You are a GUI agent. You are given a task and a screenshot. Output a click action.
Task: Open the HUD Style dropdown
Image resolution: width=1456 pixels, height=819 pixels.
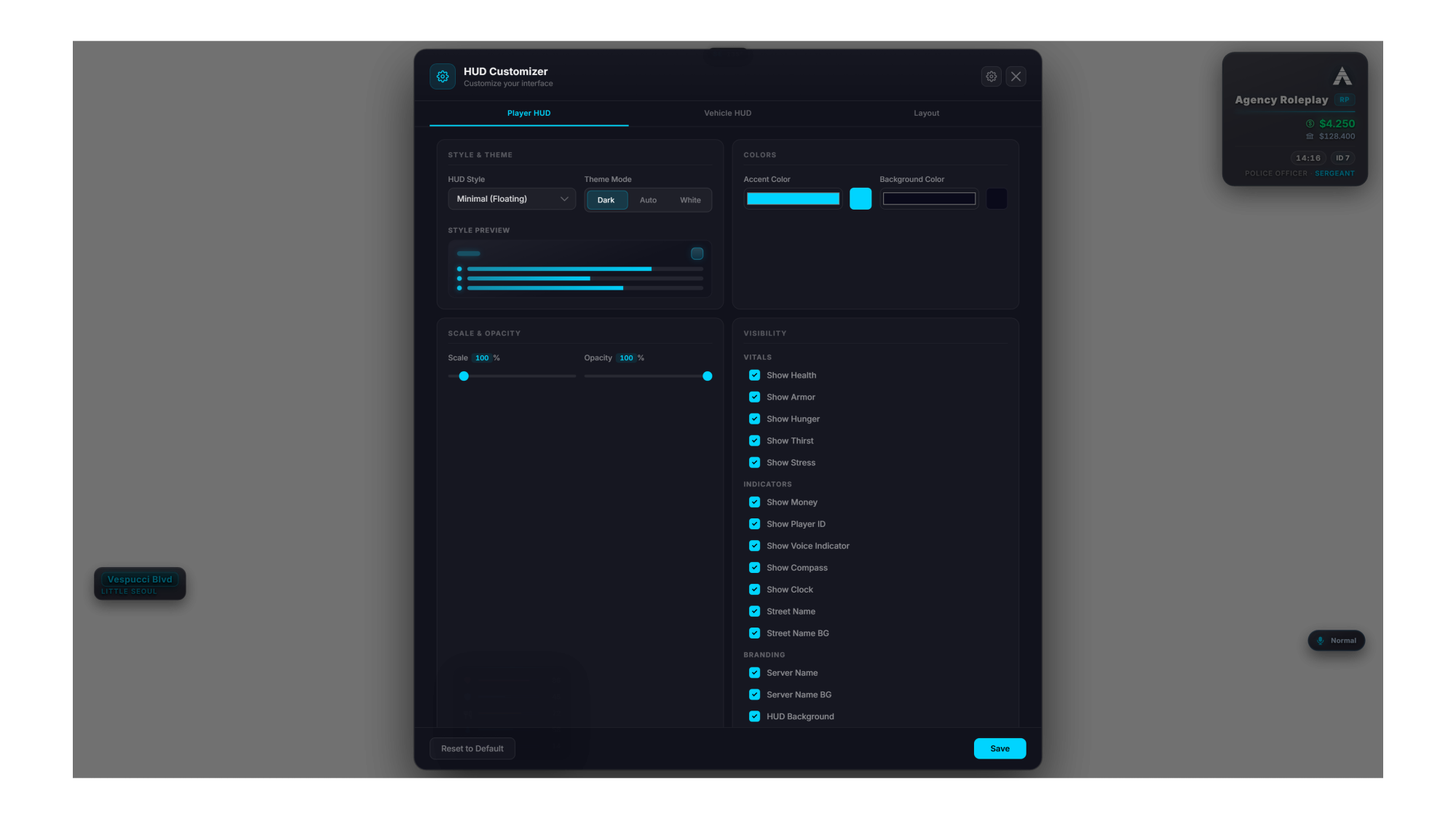point(512,199)
